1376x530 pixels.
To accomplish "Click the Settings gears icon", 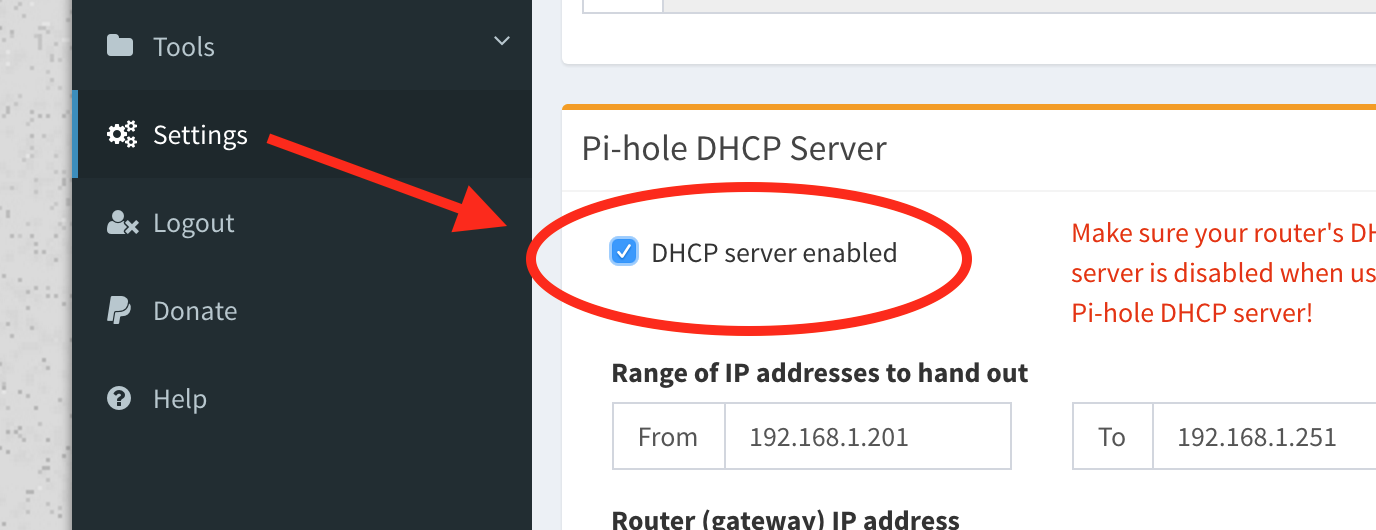I will [122, 135].
